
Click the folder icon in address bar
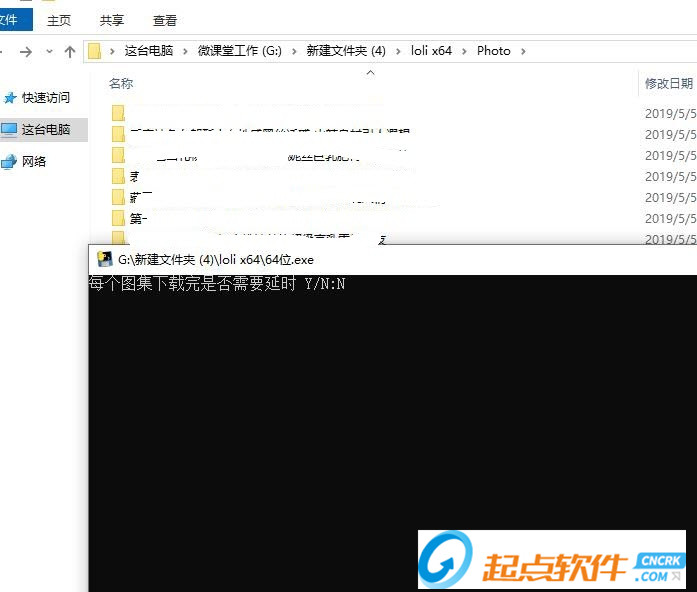point(94,51)
